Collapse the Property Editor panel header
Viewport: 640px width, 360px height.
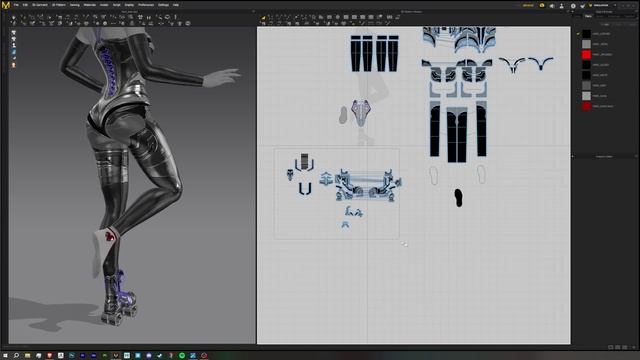(x=604, y=156)
